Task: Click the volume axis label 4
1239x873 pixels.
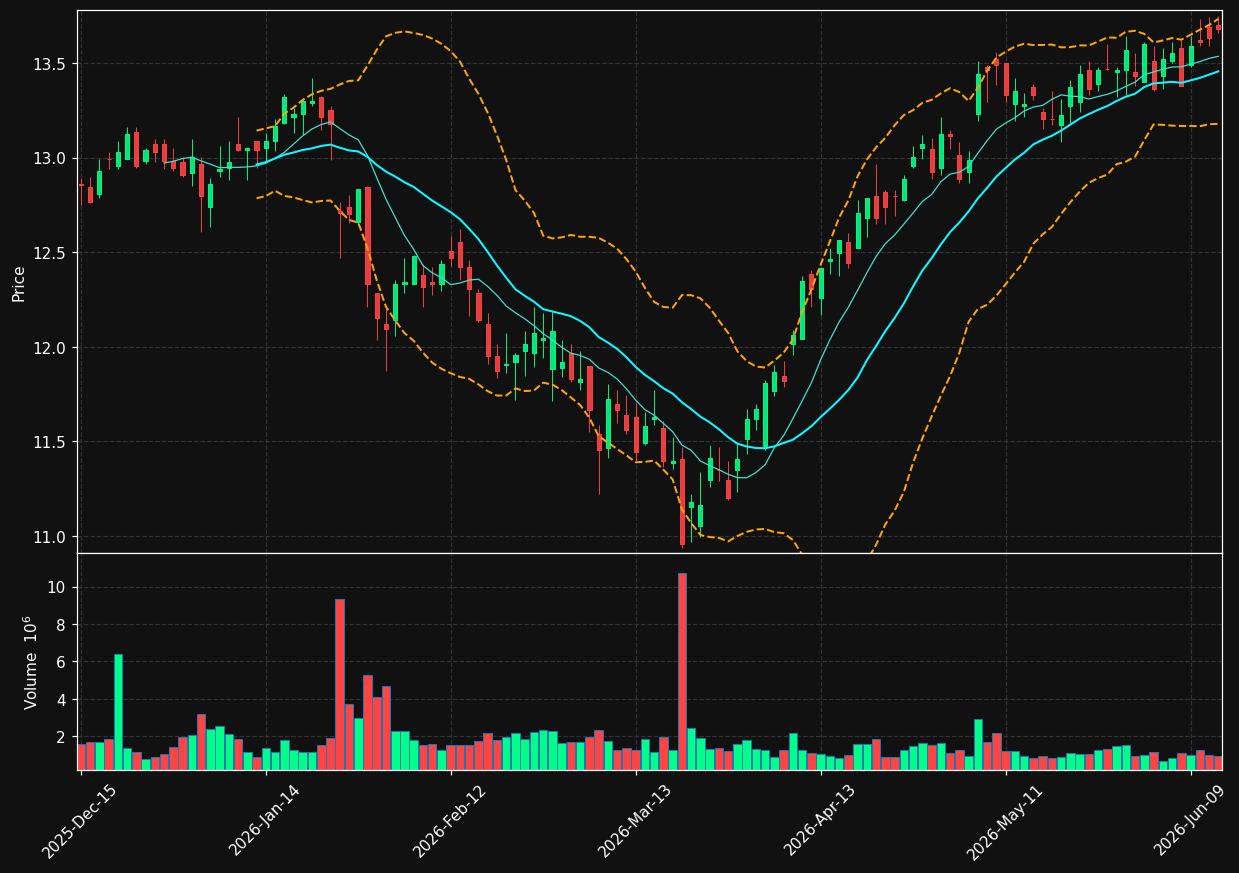Action: pyautogui.click(x=62, y=700)
